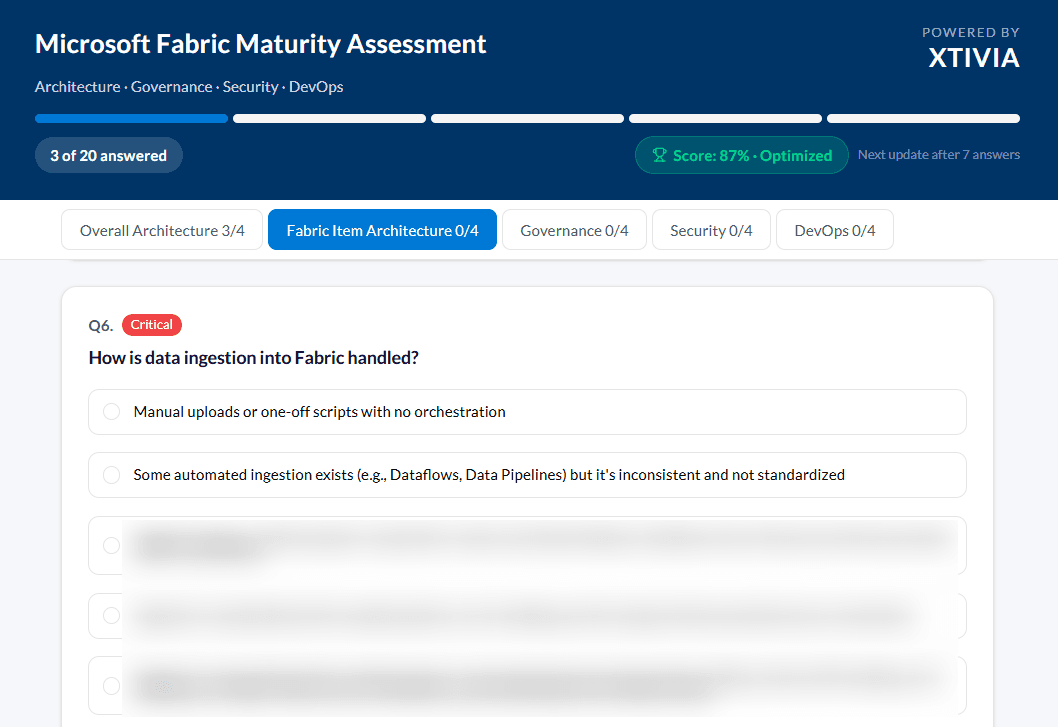1058x727 pixels.
Task: Click the XTIVIA logo
Action: pyautogui.click(x=973, y=58)
